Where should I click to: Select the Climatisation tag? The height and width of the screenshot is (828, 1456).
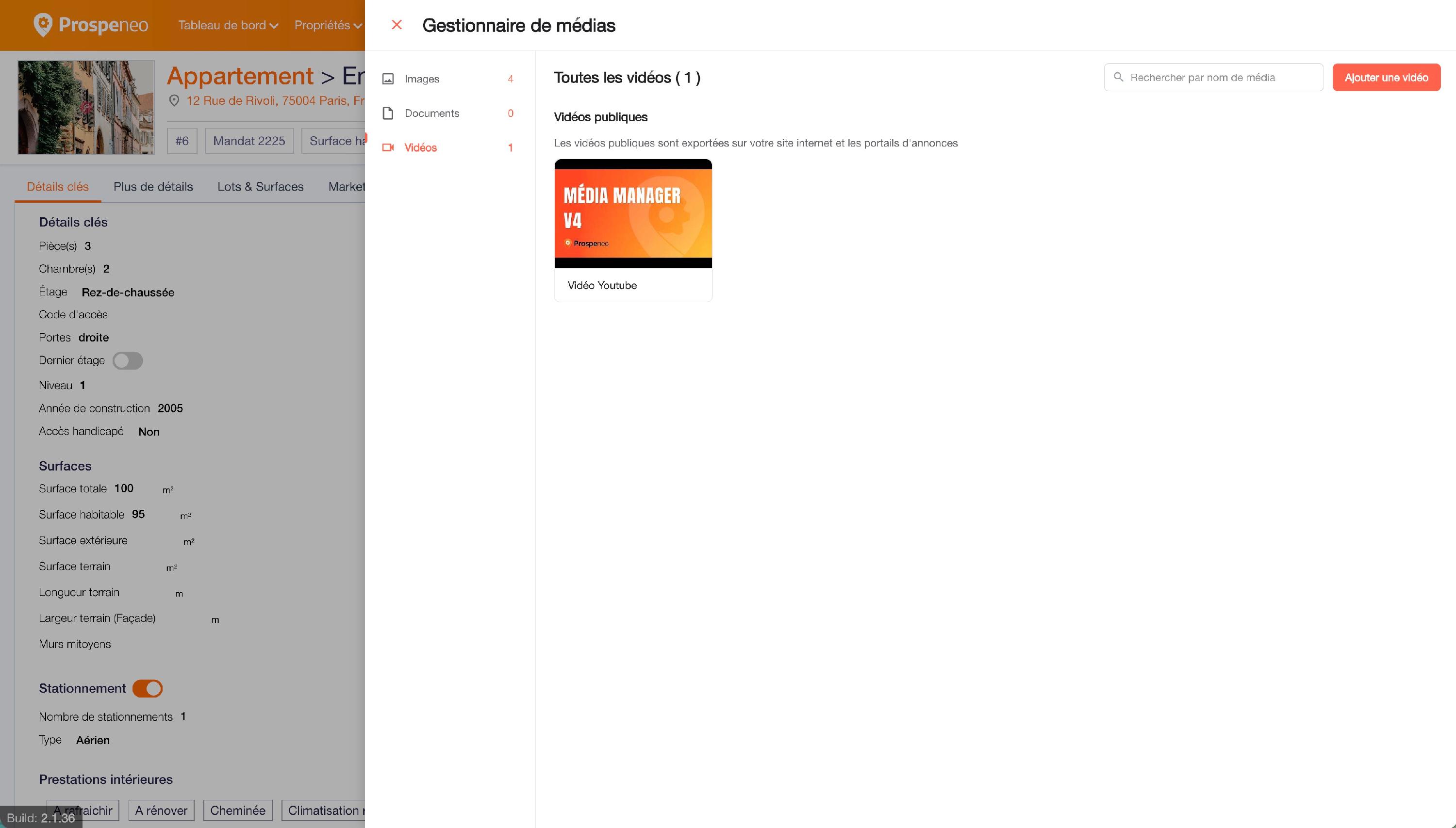(x=323, y=811)
